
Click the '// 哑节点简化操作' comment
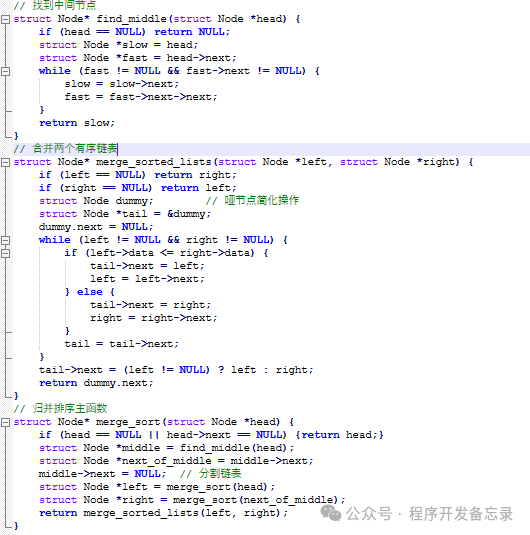[x=252, y=201]
